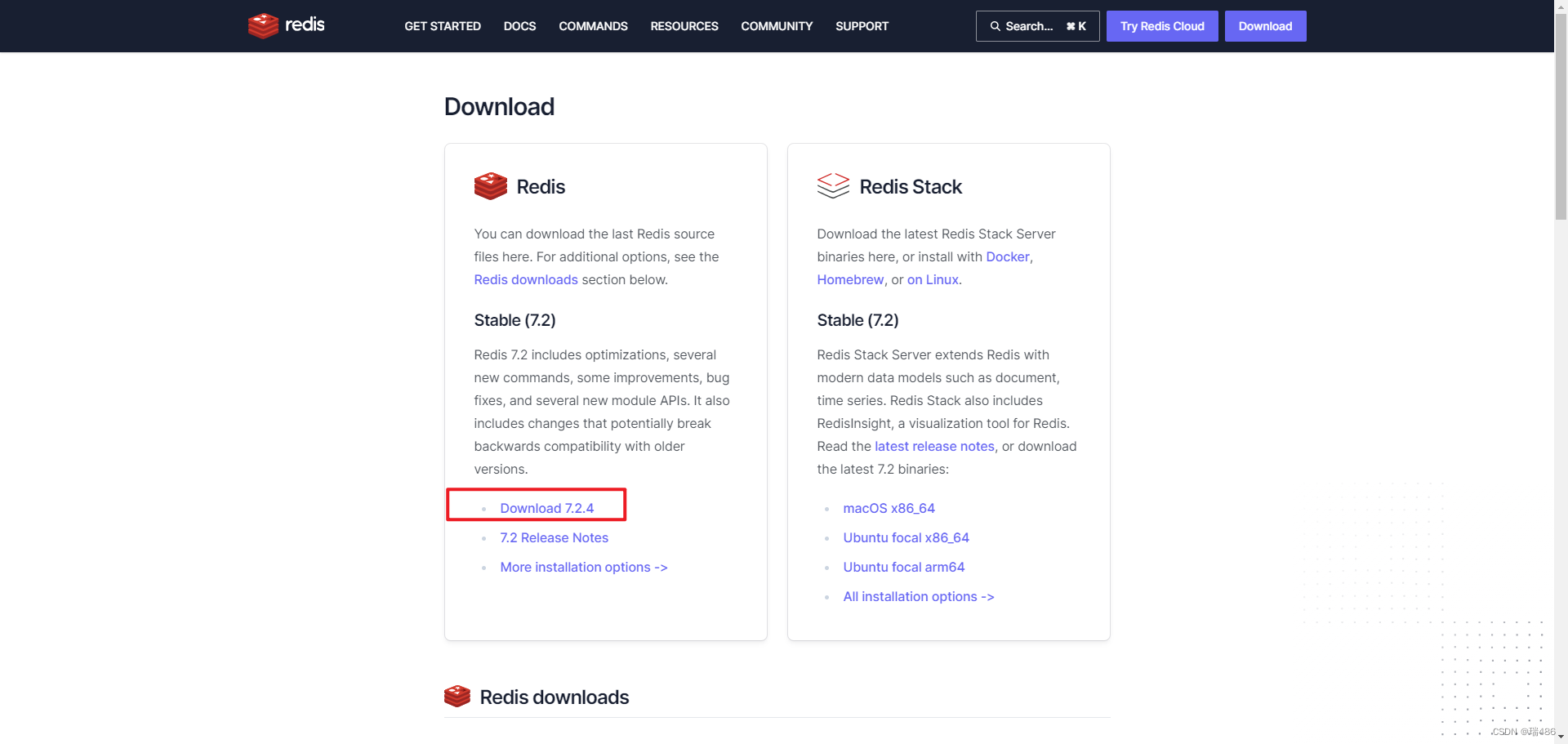Click Stable (7.2) heading in Redis card
The width and height of the screenshot is (1568, 744).
514,320
